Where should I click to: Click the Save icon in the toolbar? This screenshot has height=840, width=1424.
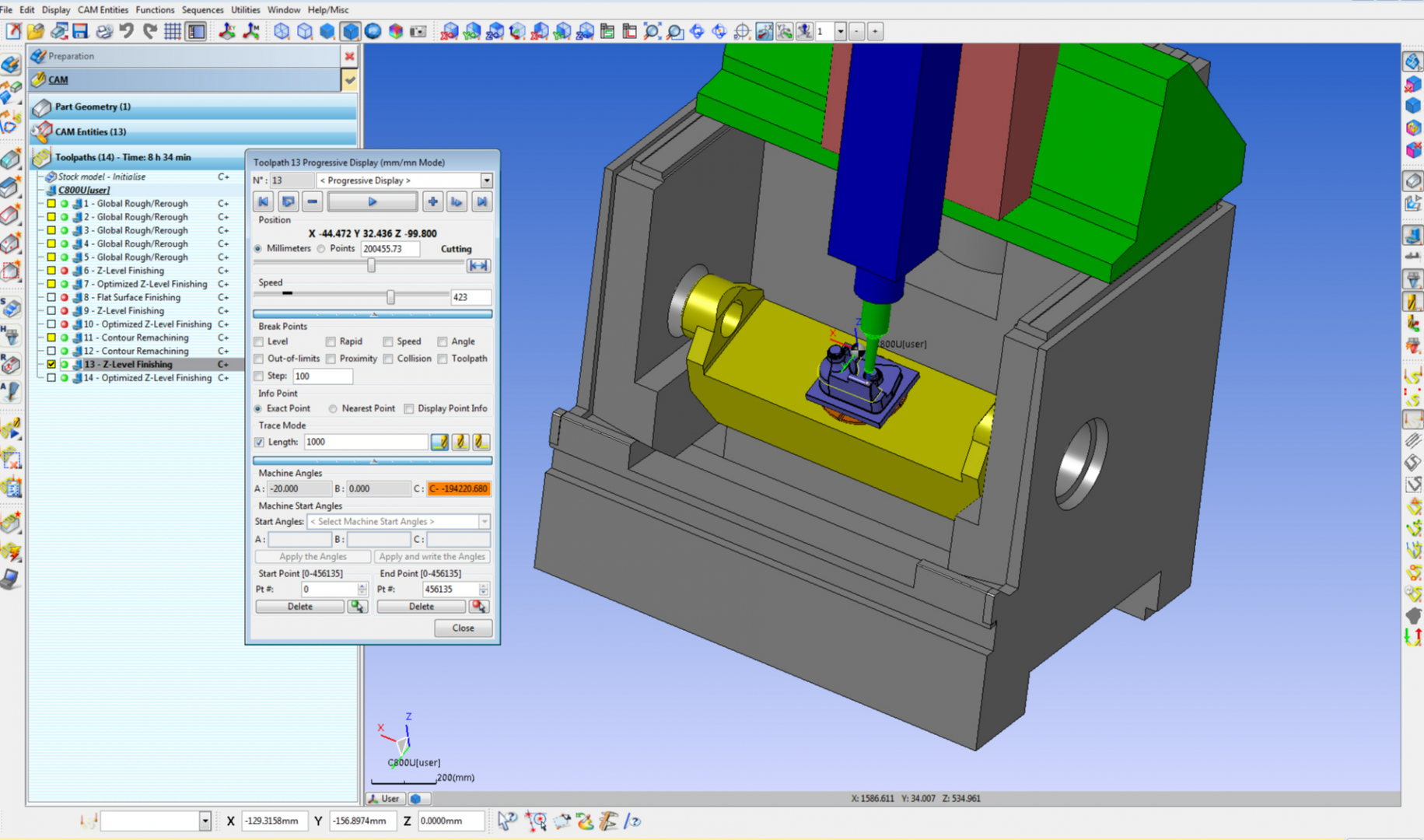[x=80, y=31]
